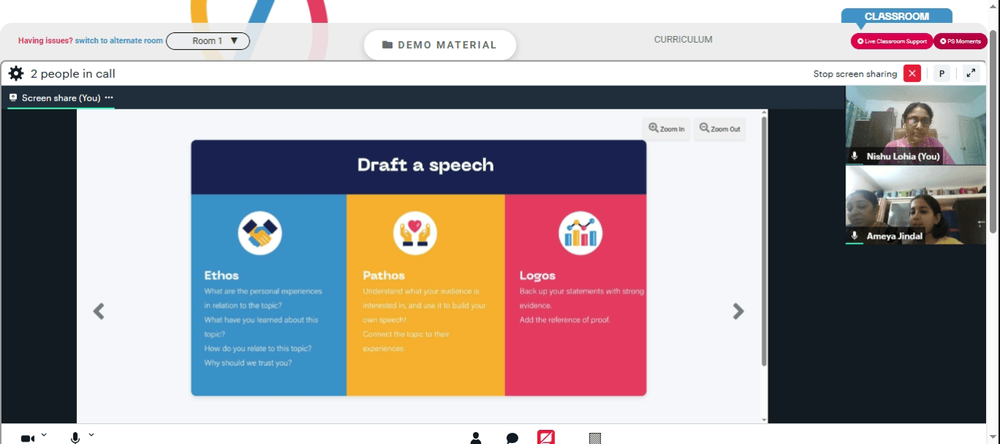
Task: Toggle the camera icon in bottom bar
Action: click(27, 438)
